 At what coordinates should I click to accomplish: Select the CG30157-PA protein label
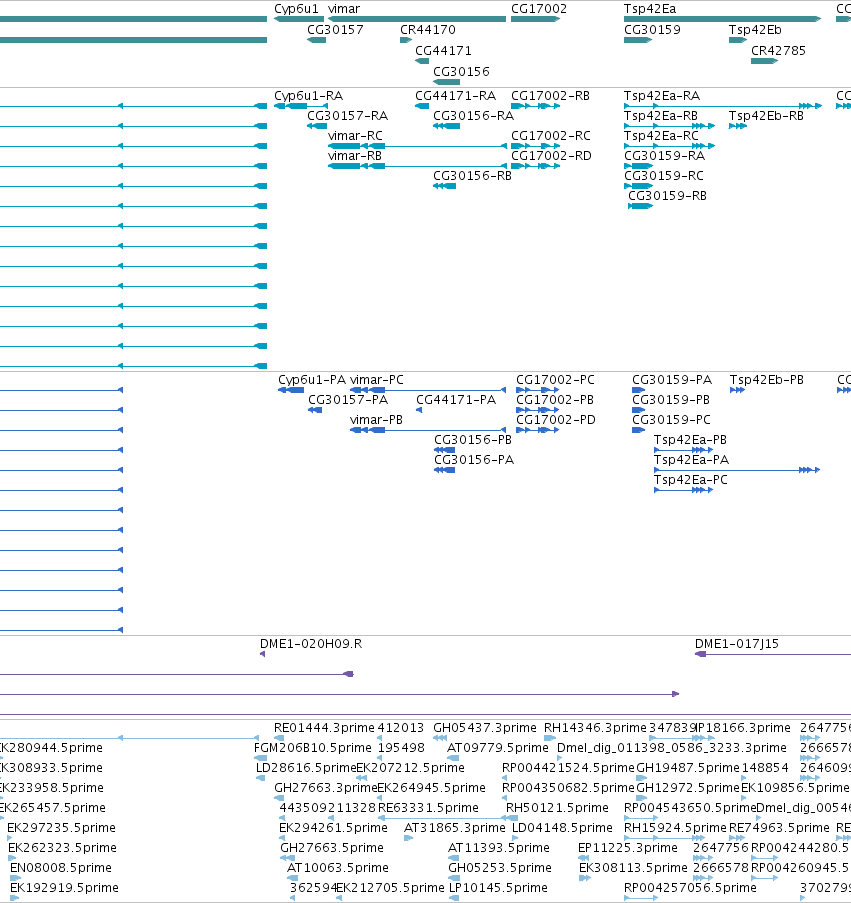point(348,400)
